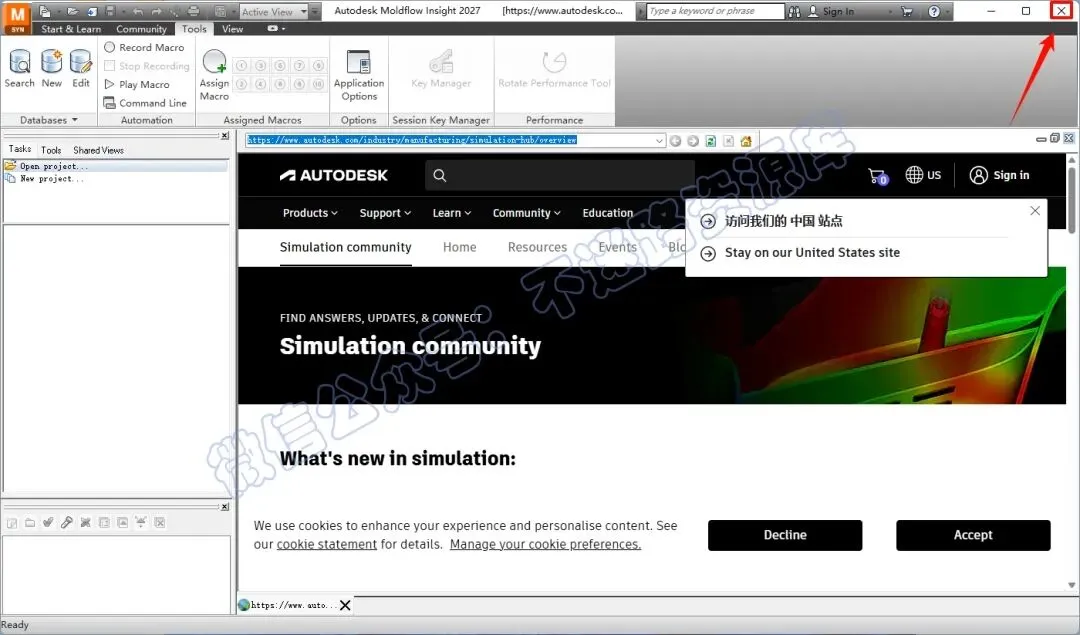The height and width of the screenshot is (635, 1080).
Task: Click the Moldflow application menu button
Action: [17, 18]
